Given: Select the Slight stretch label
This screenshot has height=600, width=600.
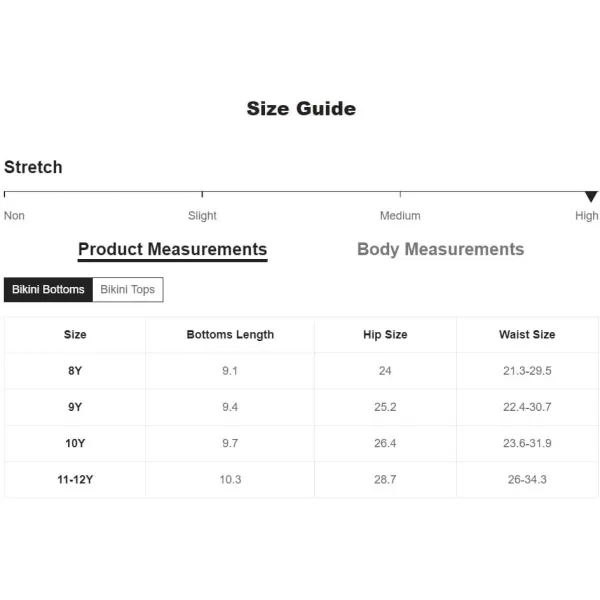Looking at the screenshot, I should tap(202, 216).
